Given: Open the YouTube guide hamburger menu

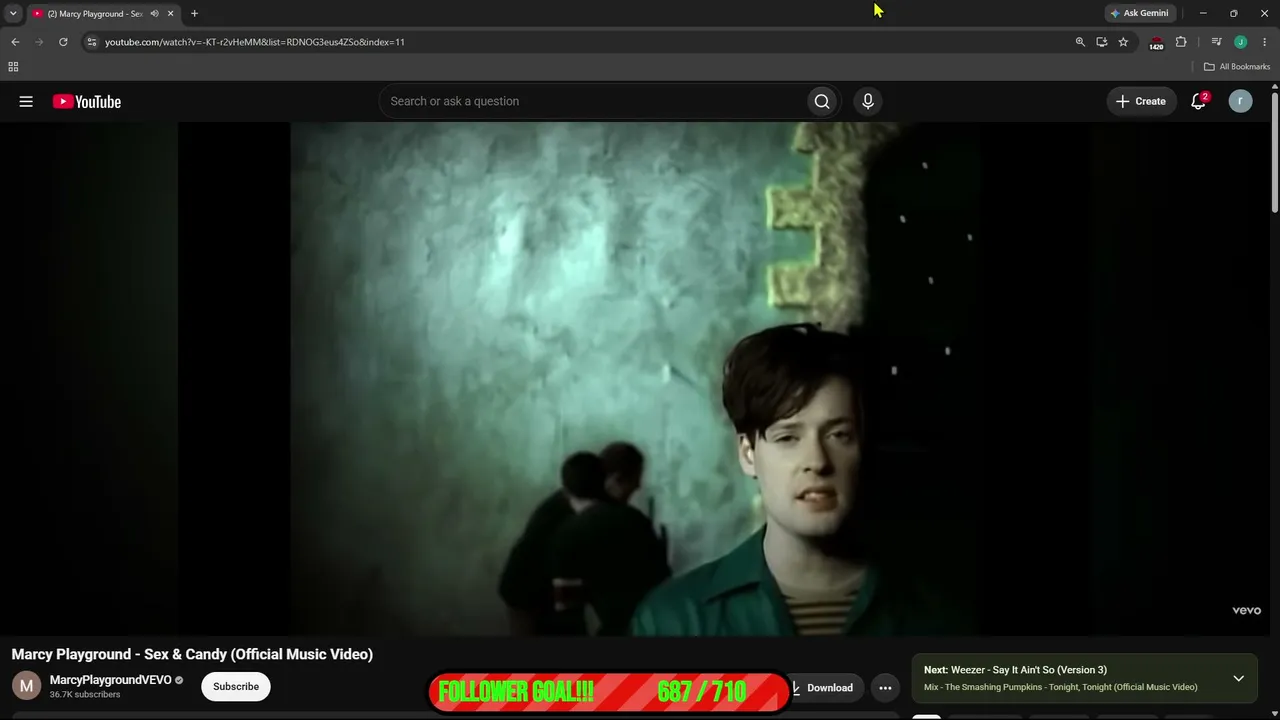Looking at the screenshot, I should 26,101.
